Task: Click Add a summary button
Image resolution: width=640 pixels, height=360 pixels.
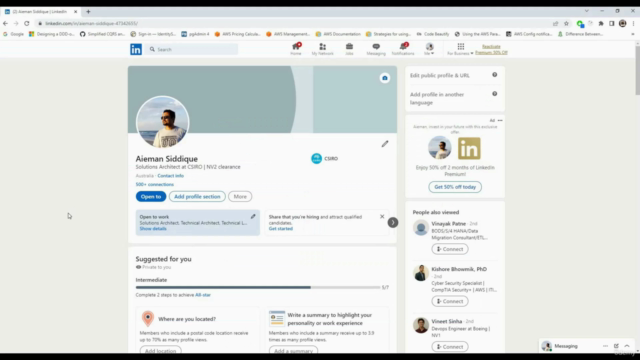Action: click(293, 350)
